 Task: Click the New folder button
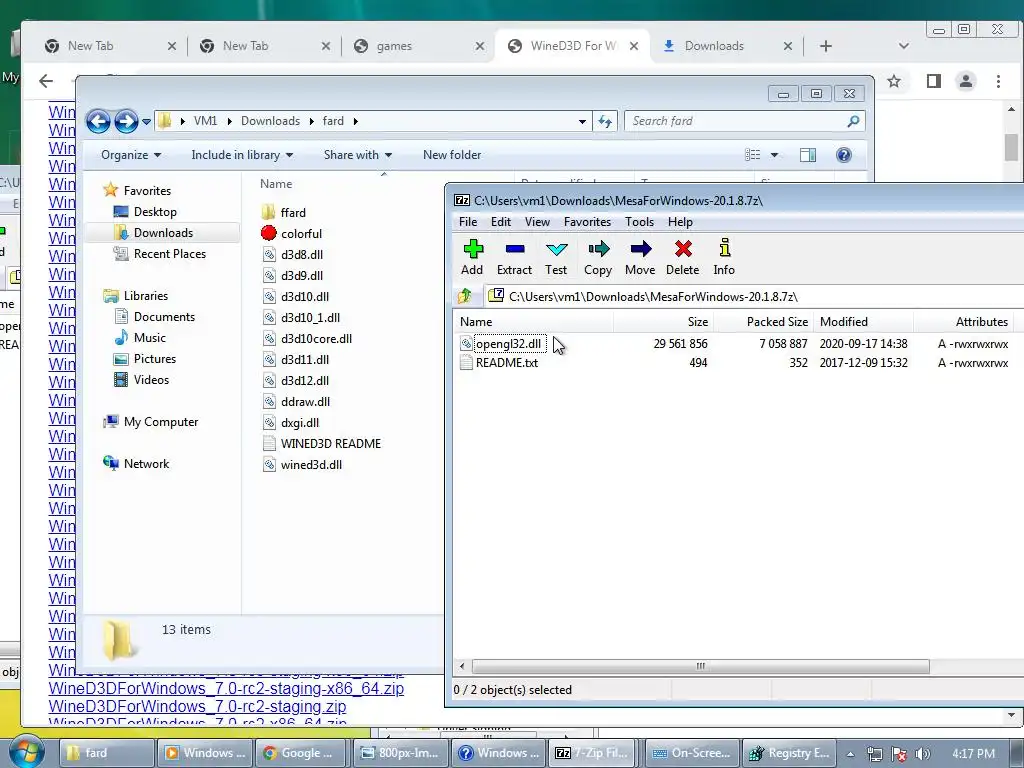coord(452,155)
